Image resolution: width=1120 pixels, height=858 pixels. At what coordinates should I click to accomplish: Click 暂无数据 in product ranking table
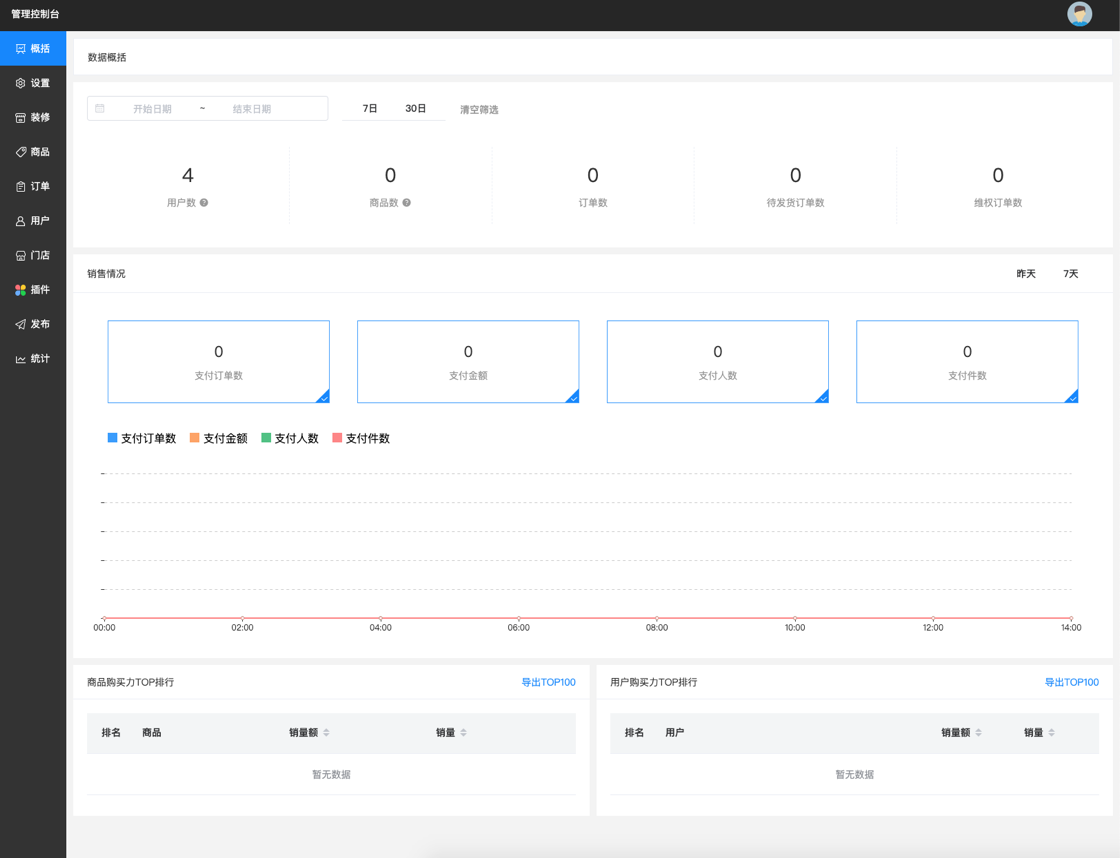point(331,774)
